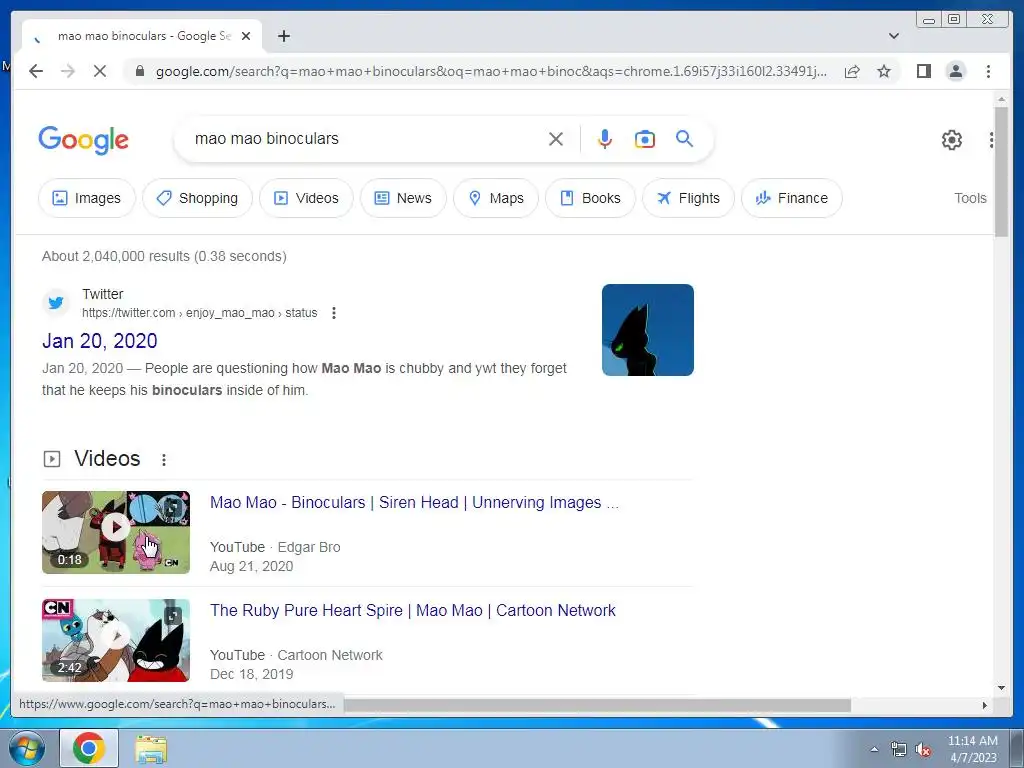Open Chrome side panel icon

[923, 71]
